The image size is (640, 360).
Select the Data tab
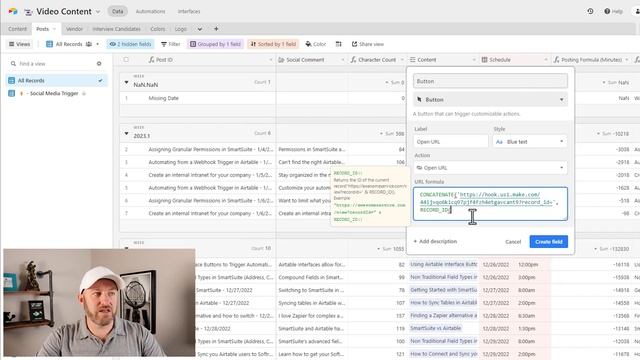click(118, 11)
